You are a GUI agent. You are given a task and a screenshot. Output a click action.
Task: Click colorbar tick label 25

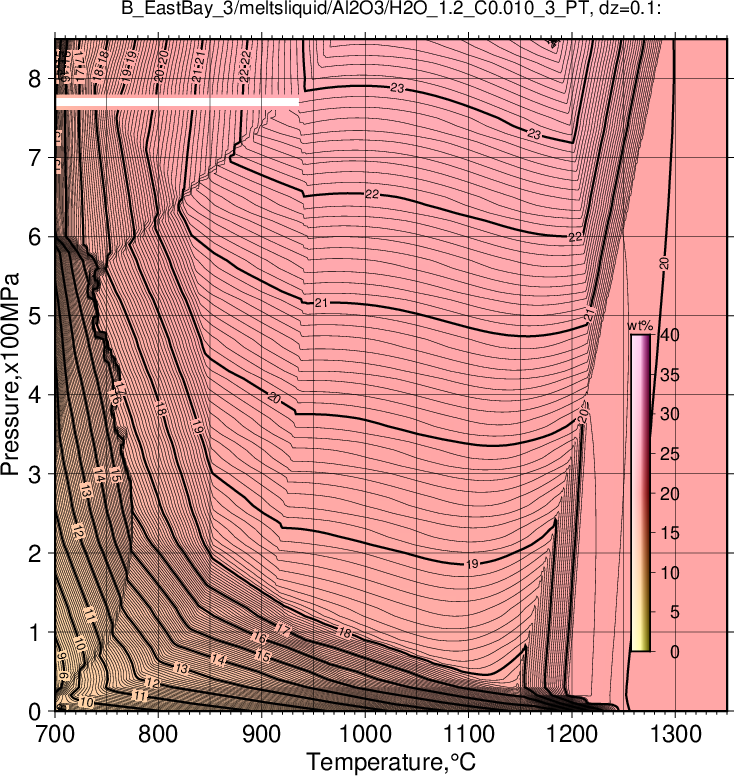pos(670,454)
